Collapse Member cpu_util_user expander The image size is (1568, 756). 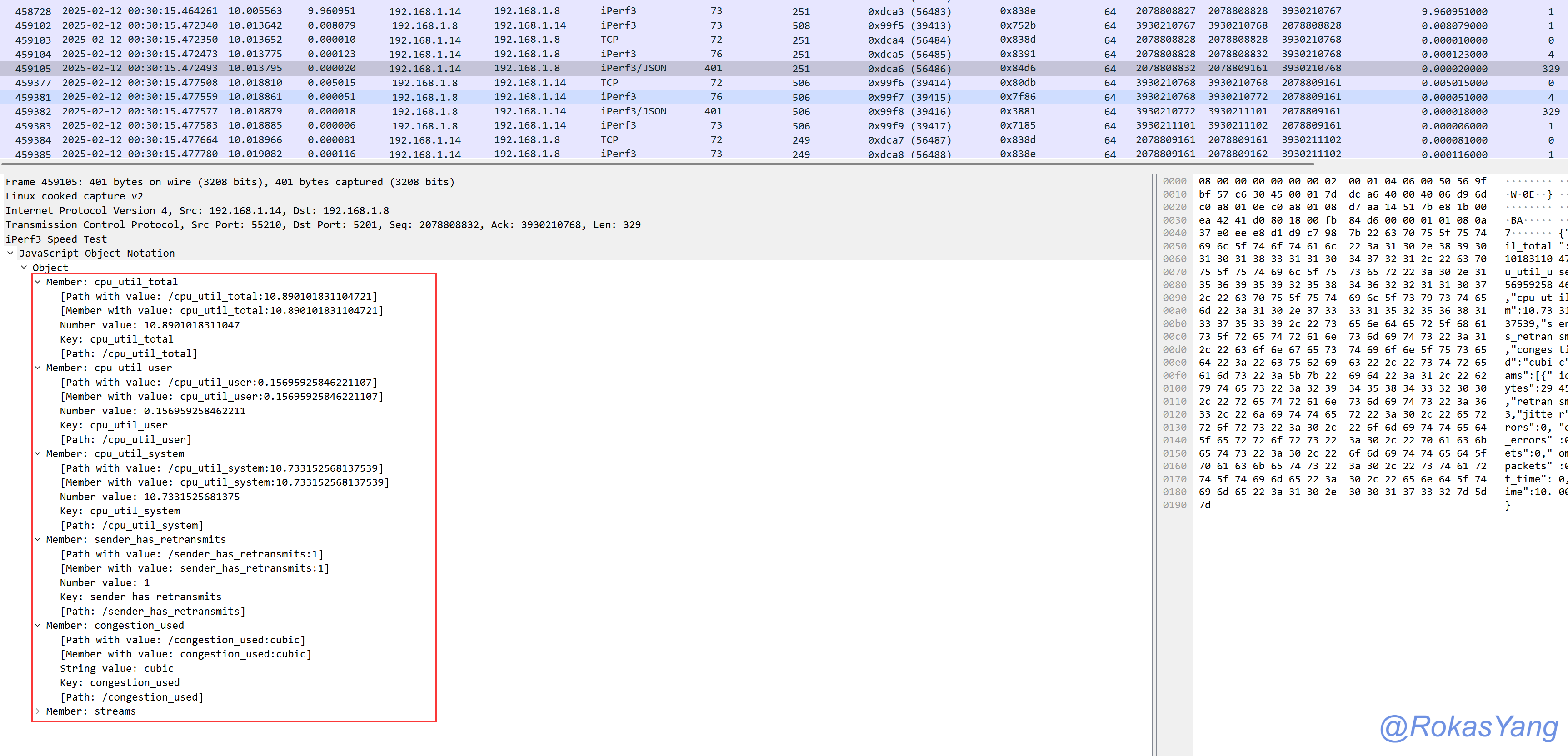(38, 368)
